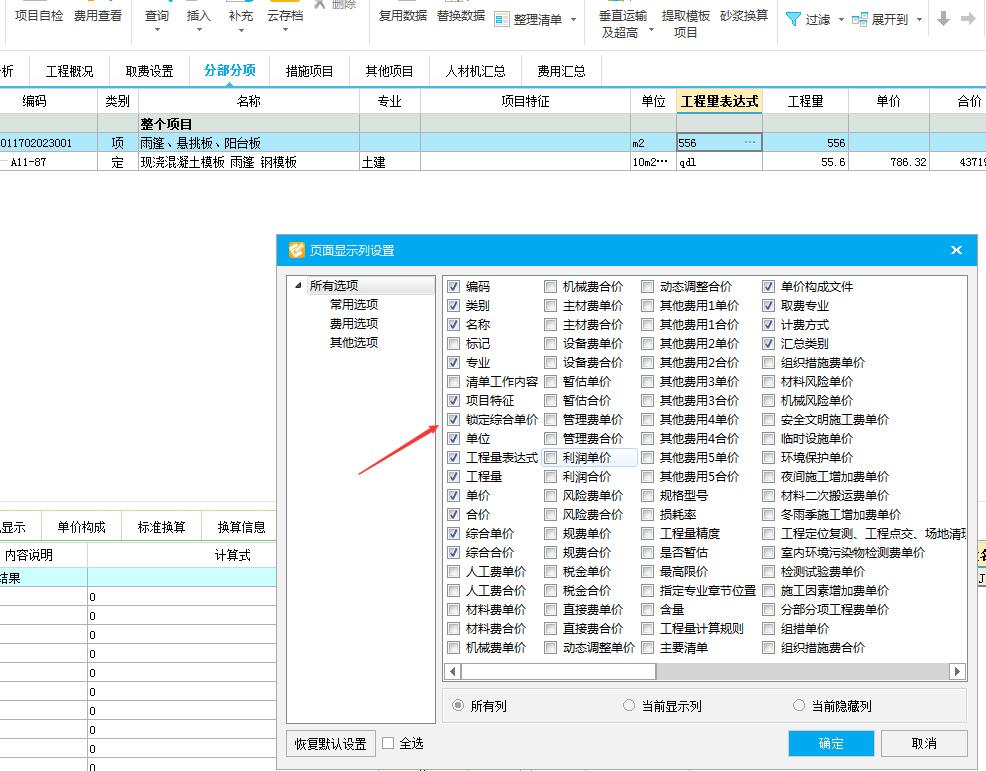The width and height of the screenshot is (986, 771).
Task: Open the 标准换算 bottom tab
Action: click(x=162, y=527)
